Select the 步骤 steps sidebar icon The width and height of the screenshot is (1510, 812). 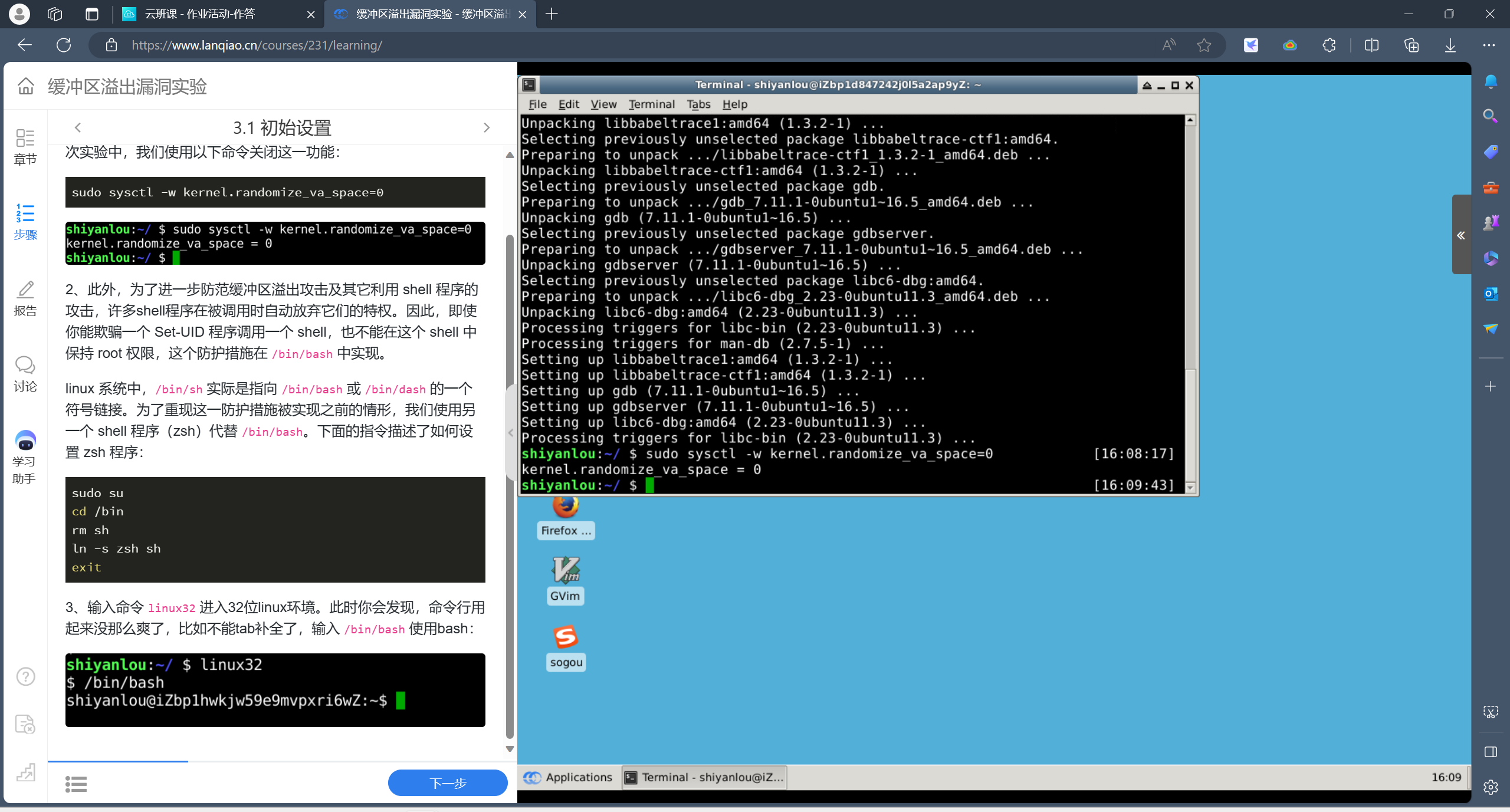(25, 221)
